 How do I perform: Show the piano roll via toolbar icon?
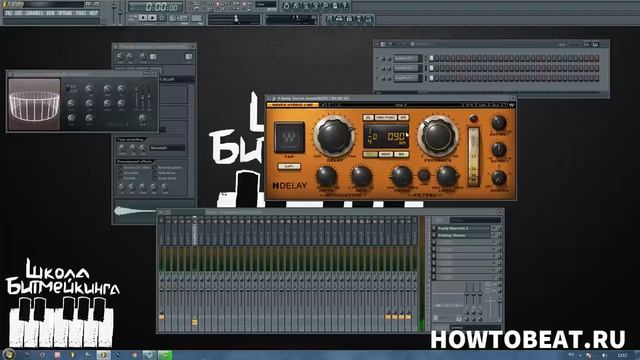(349, 19)
